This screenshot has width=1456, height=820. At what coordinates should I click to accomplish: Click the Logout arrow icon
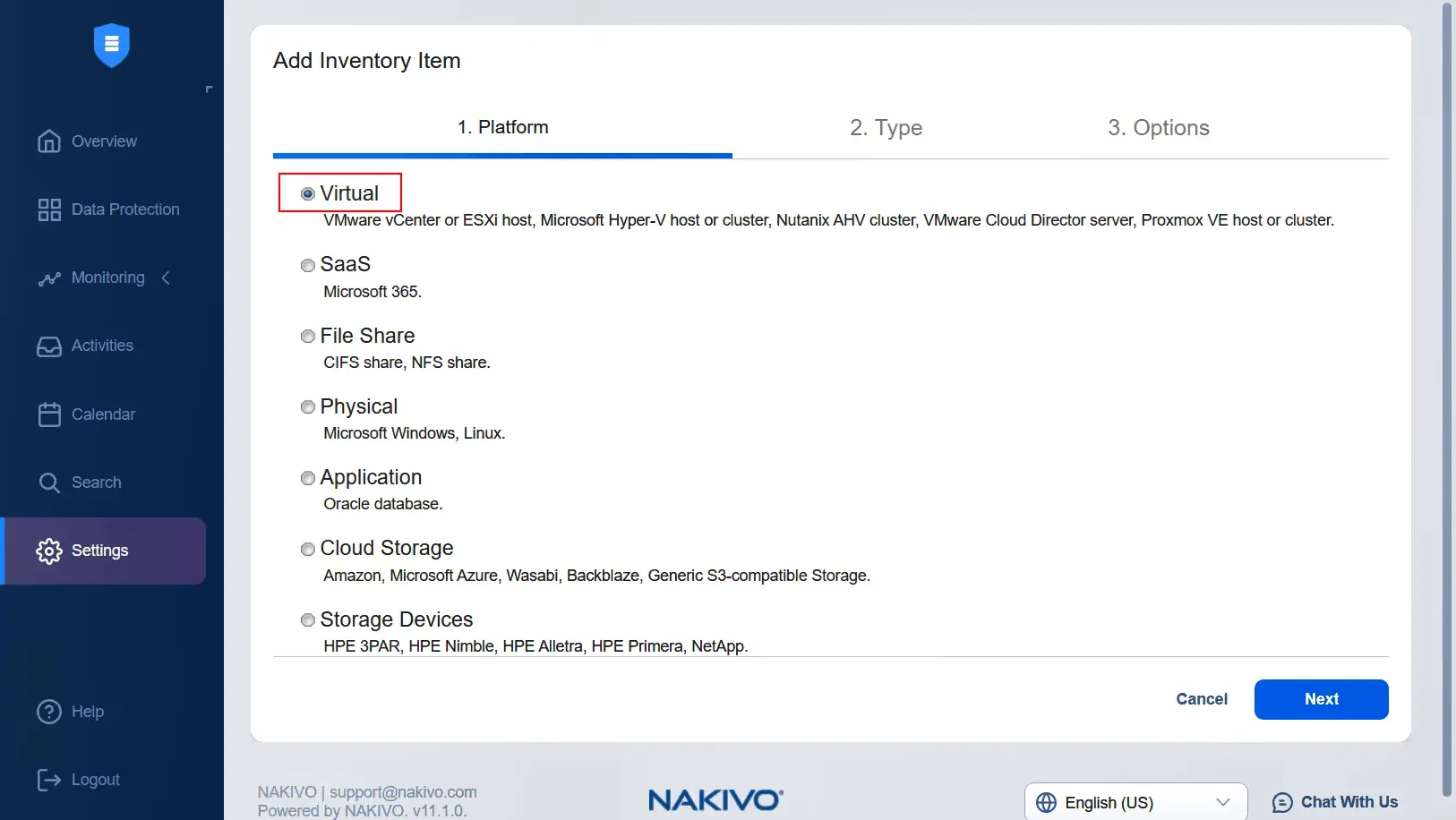pos(49,781)
